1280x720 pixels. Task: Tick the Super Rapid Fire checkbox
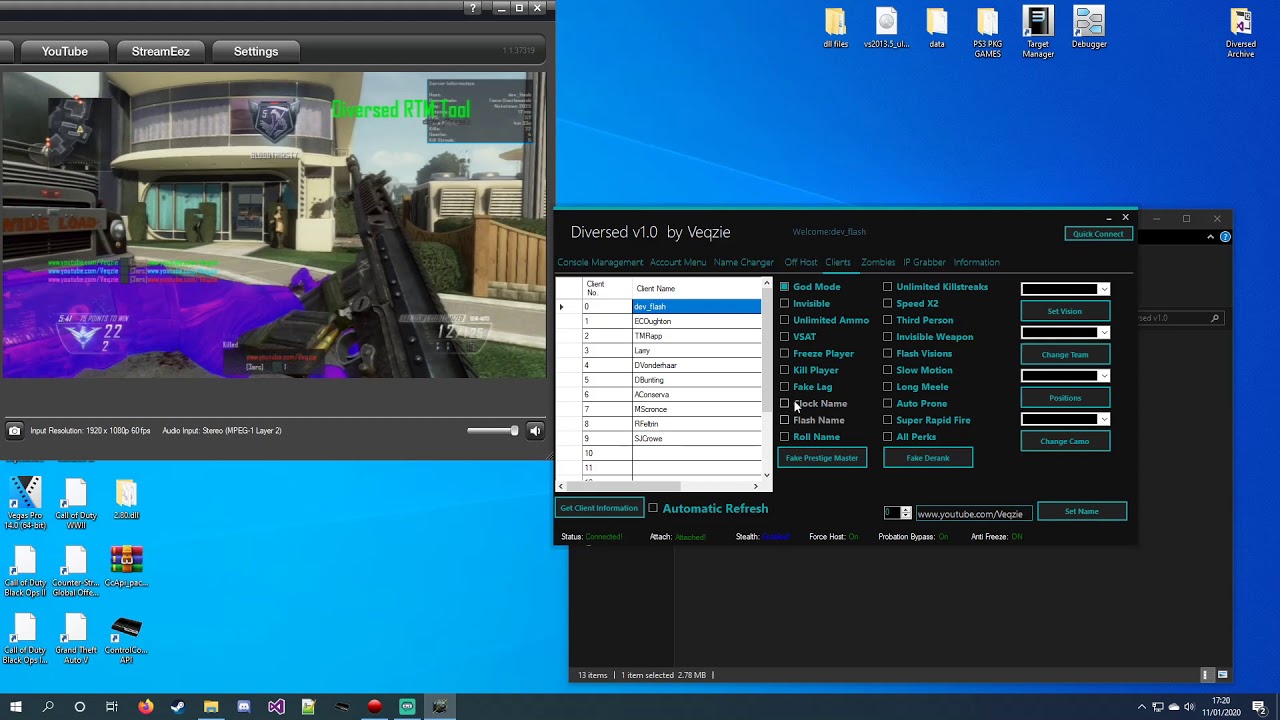coord(887,420)
